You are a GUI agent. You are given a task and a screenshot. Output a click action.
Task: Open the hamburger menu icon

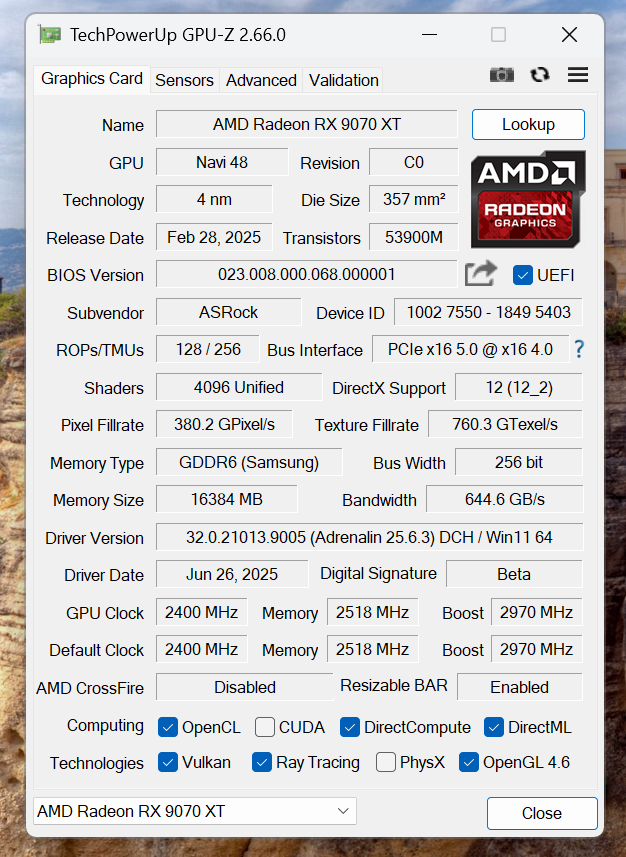tap(578, 74)
